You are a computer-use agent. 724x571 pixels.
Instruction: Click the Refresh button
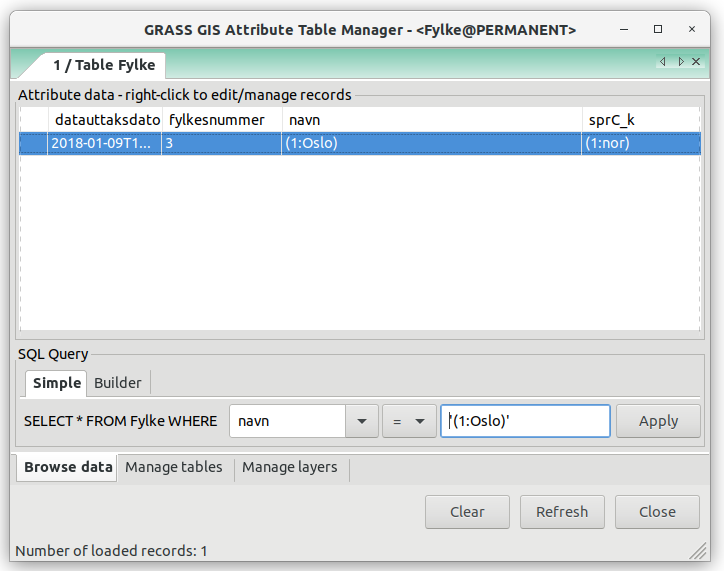point(562,512)
